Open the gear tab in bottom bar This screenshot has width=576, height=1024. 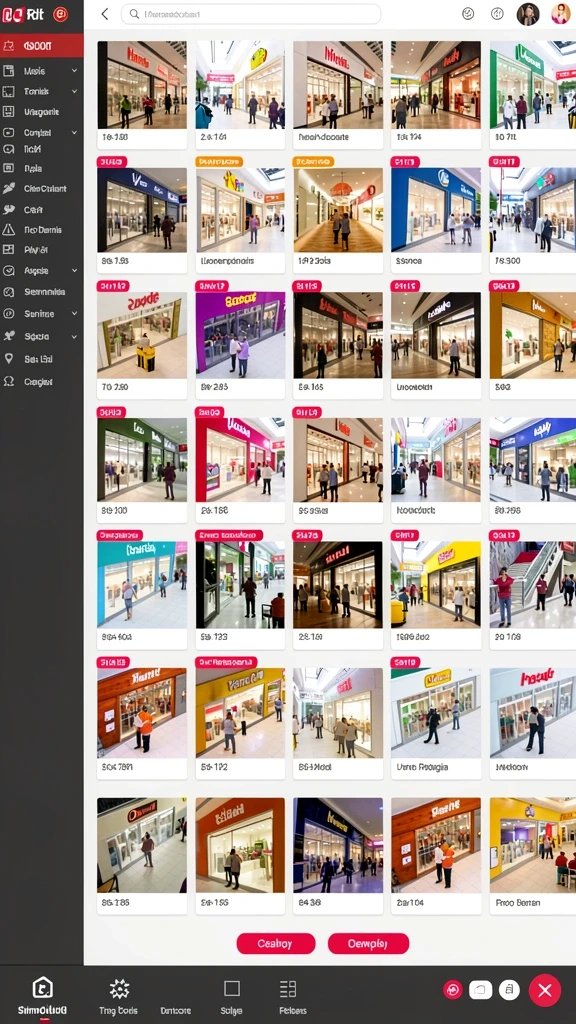tap(119, 997)
